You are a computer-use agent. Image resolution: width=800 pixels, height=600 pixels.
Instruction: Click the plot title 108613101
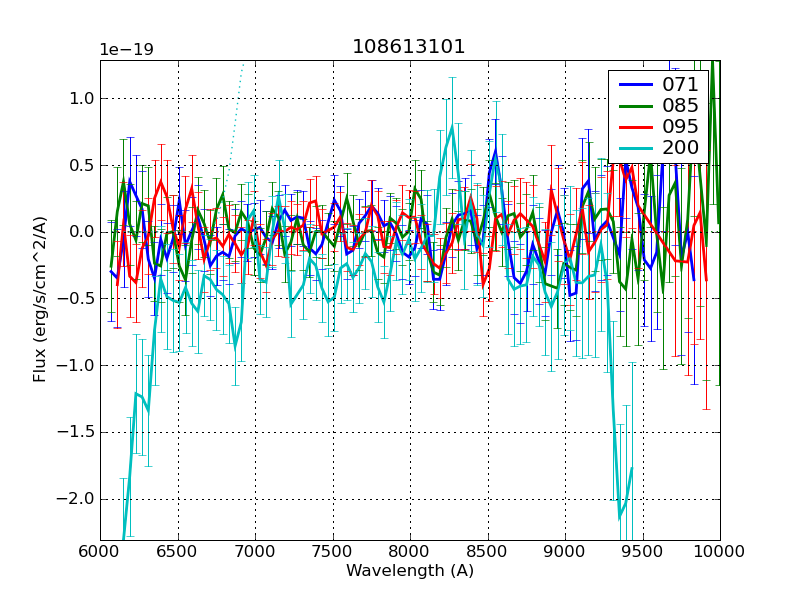point(409,47)
